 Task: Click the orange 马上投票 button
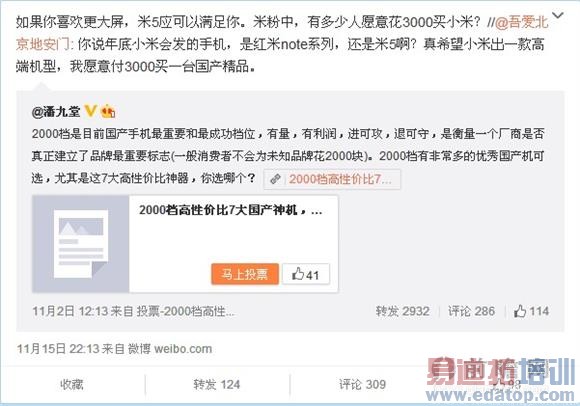245,274
